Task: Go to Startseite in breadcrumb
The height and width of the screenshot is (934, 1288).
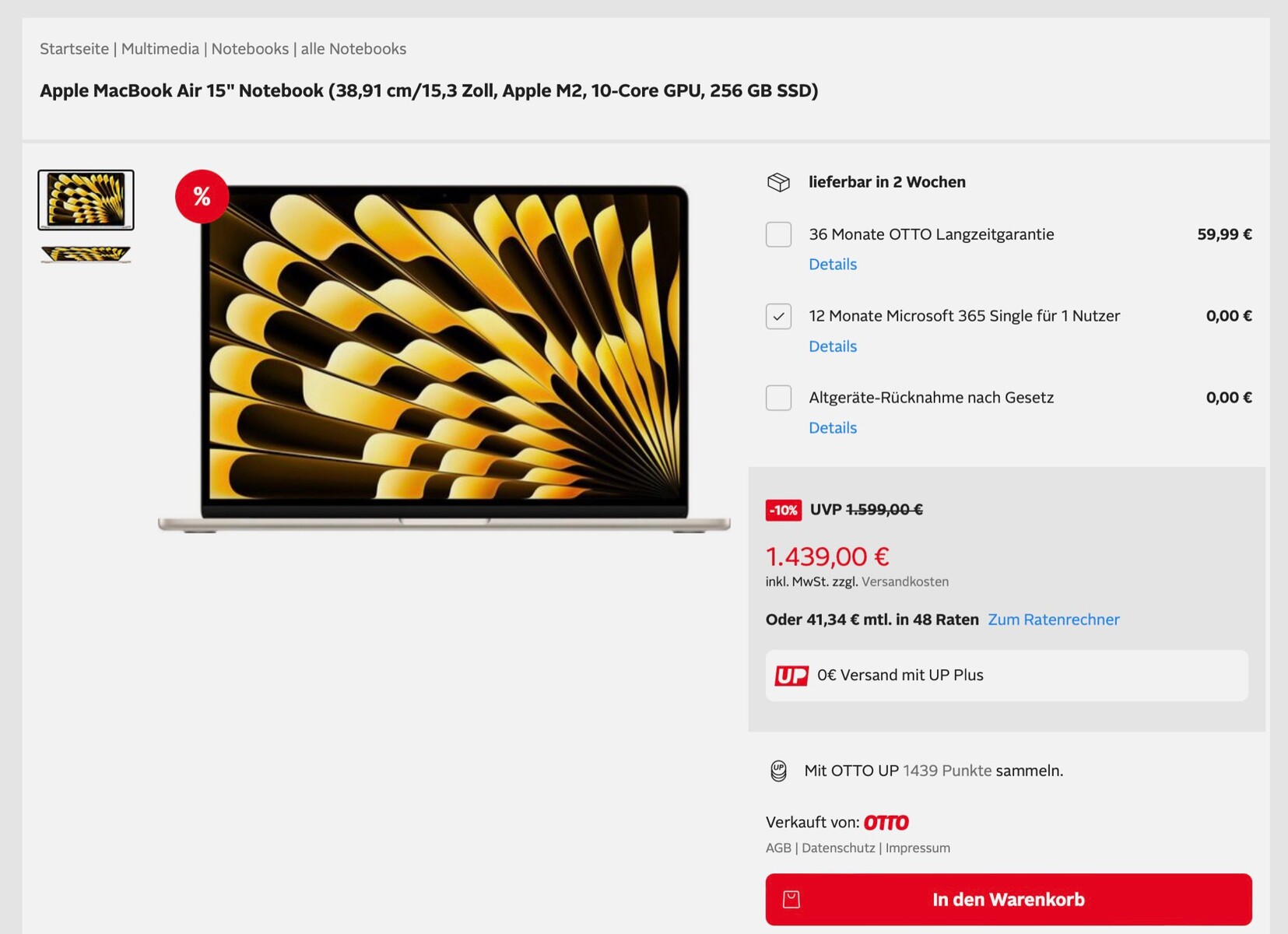Action: 75,49
